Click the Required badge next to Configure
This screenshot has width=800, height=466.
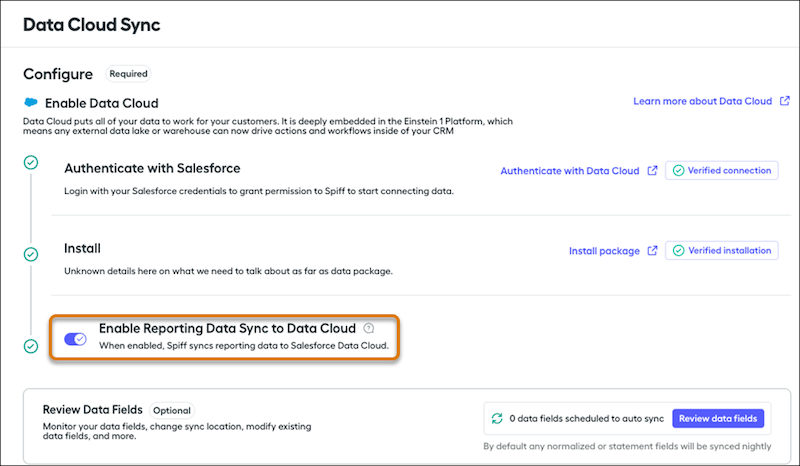tap(128, 73)
